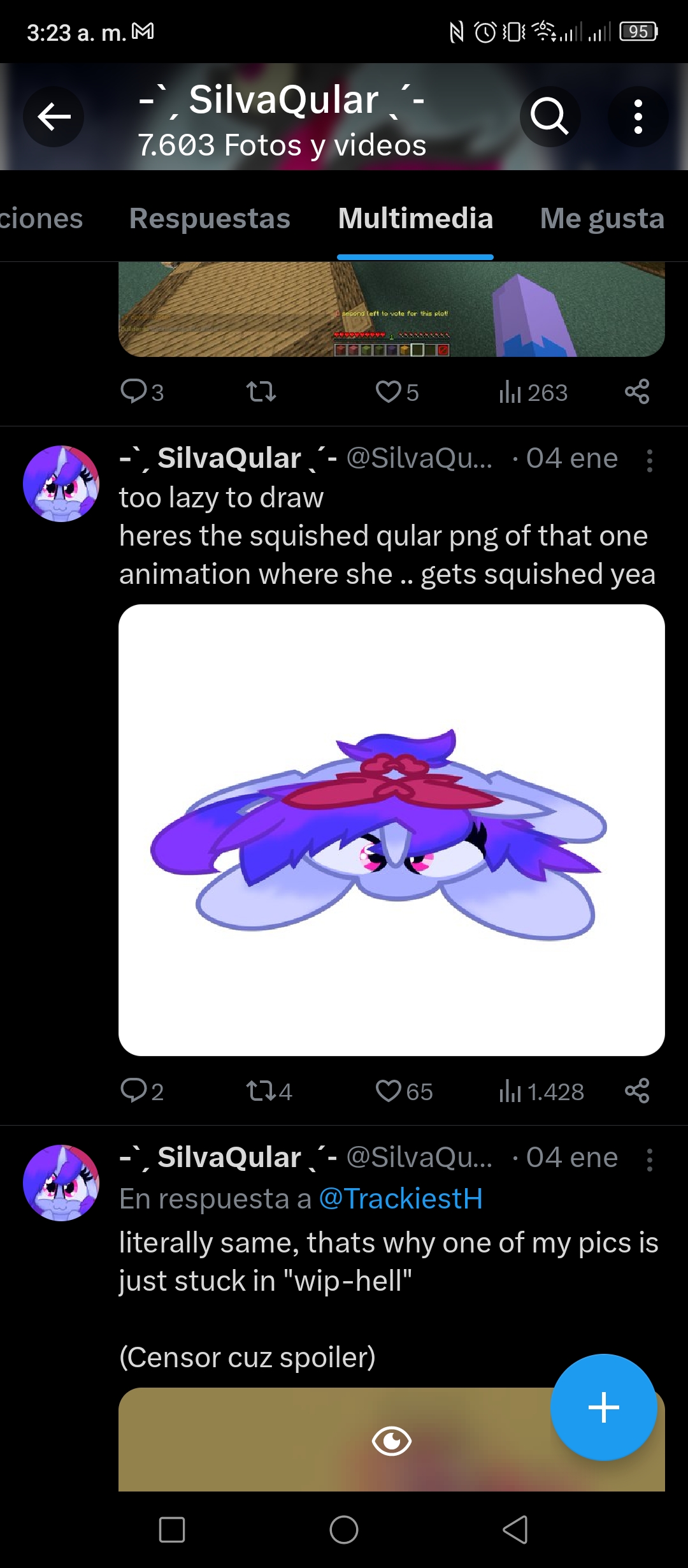Tap the Android home circle button
This screenshot has width=688, height=1568.
tap(344, 1529)
